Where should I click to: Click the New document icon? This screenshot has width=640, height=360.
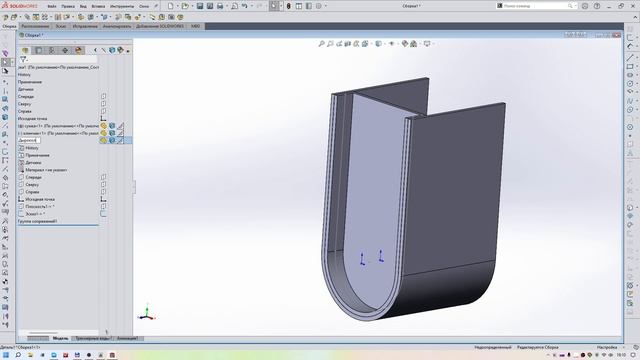(171, 6)
